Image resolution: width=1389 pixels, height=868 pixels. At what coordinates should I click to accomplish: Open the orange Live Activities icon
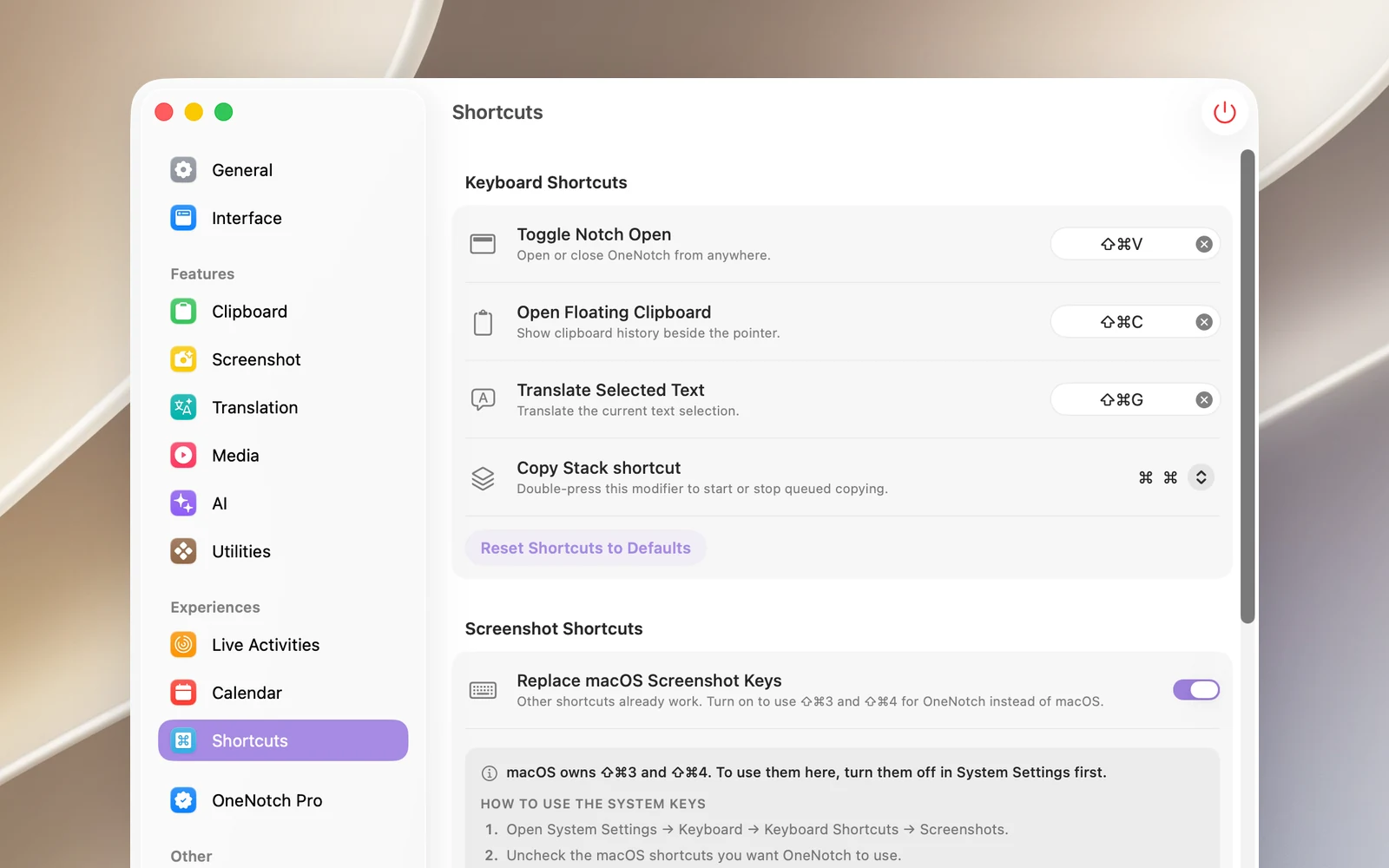click(x=183, y=644)
